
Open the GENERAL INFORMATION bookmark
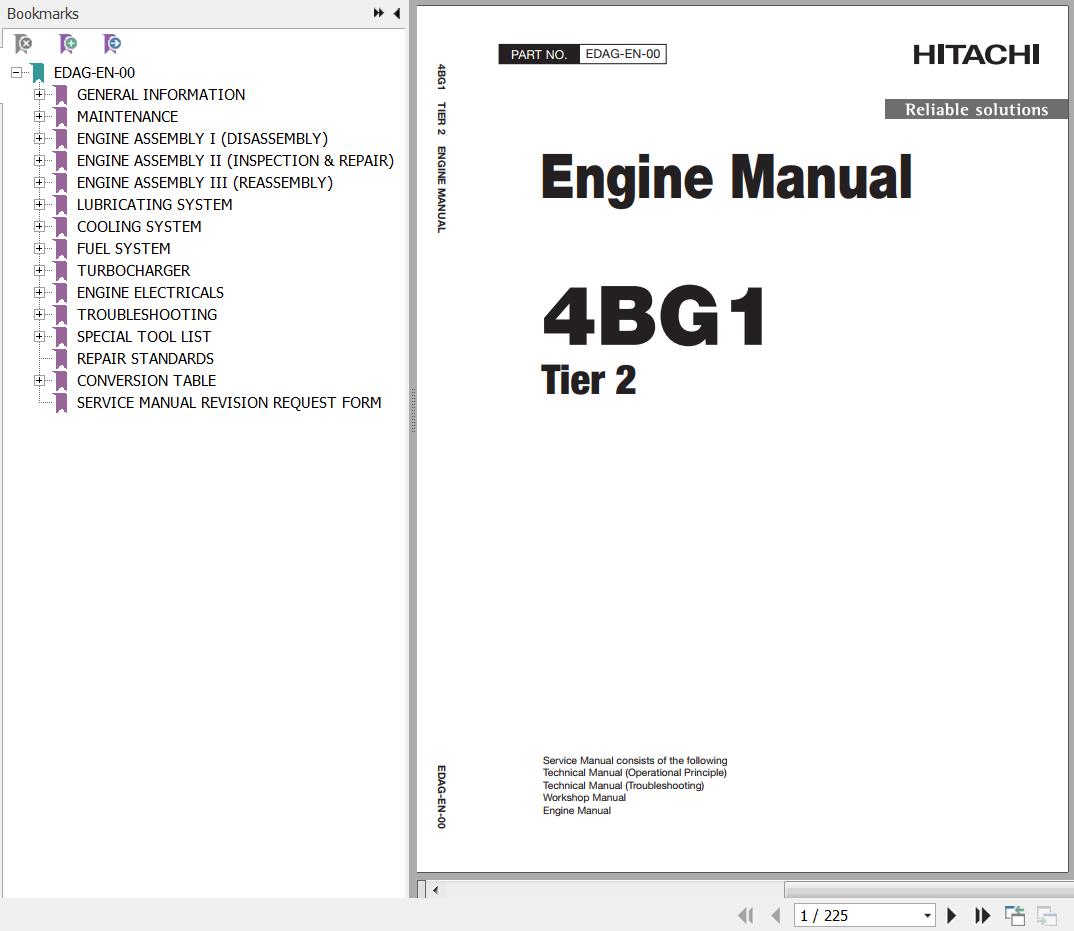pos(161,95)
